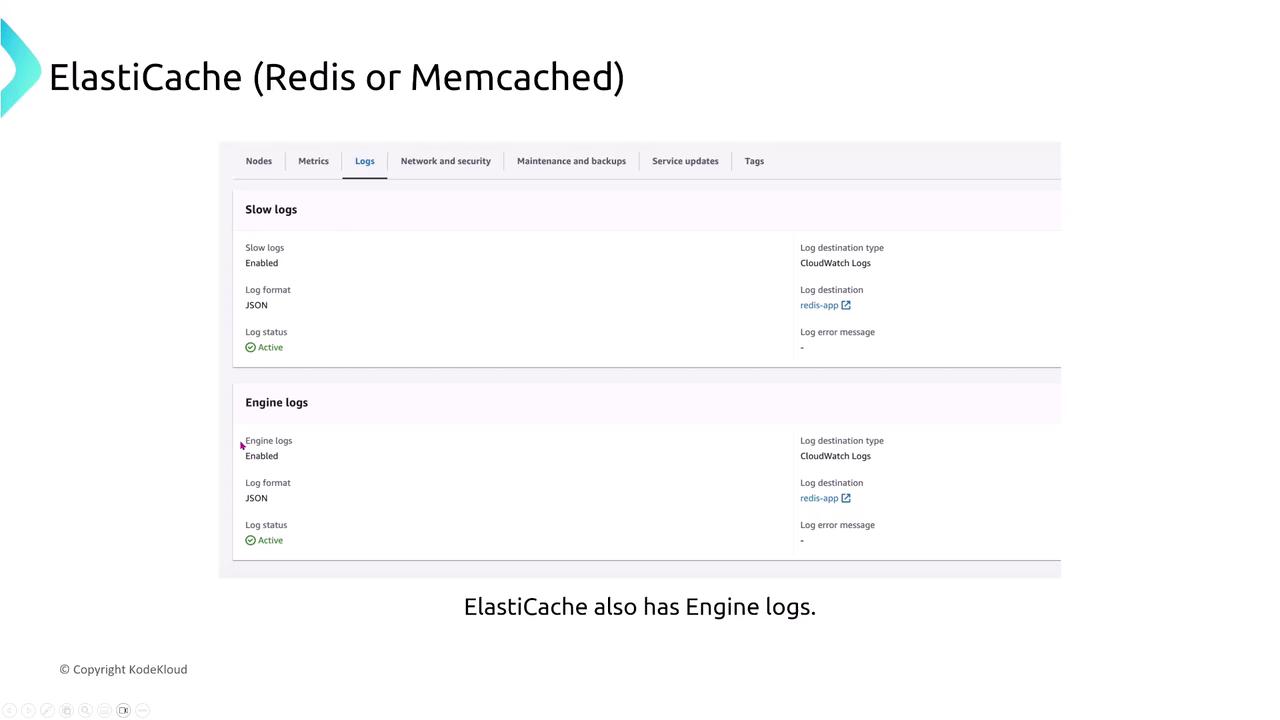Click external link icon in Slow logs section

tap(846, 305)
